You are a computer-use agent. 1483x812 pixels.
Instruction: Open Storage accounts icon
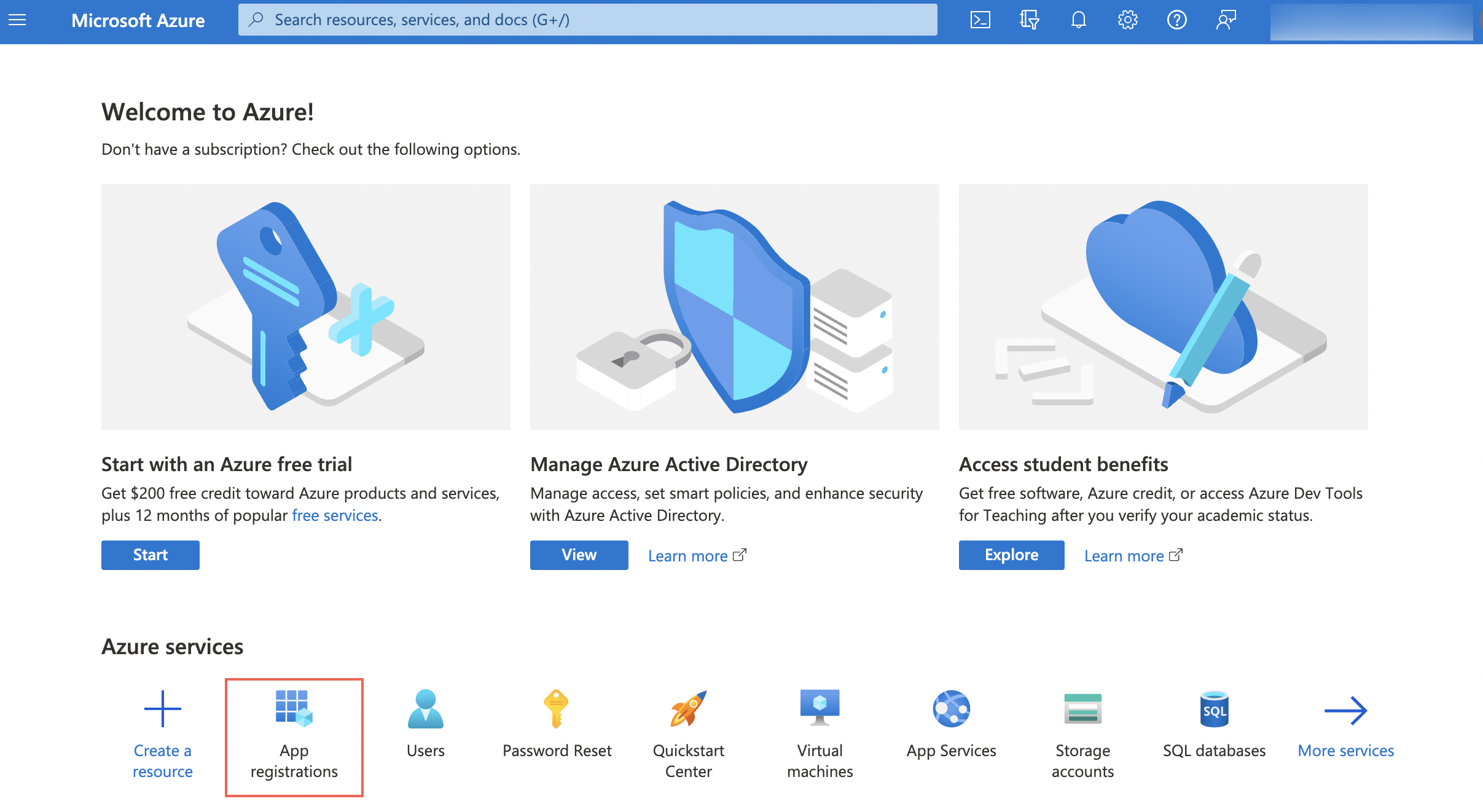[x=1083, y=708]
